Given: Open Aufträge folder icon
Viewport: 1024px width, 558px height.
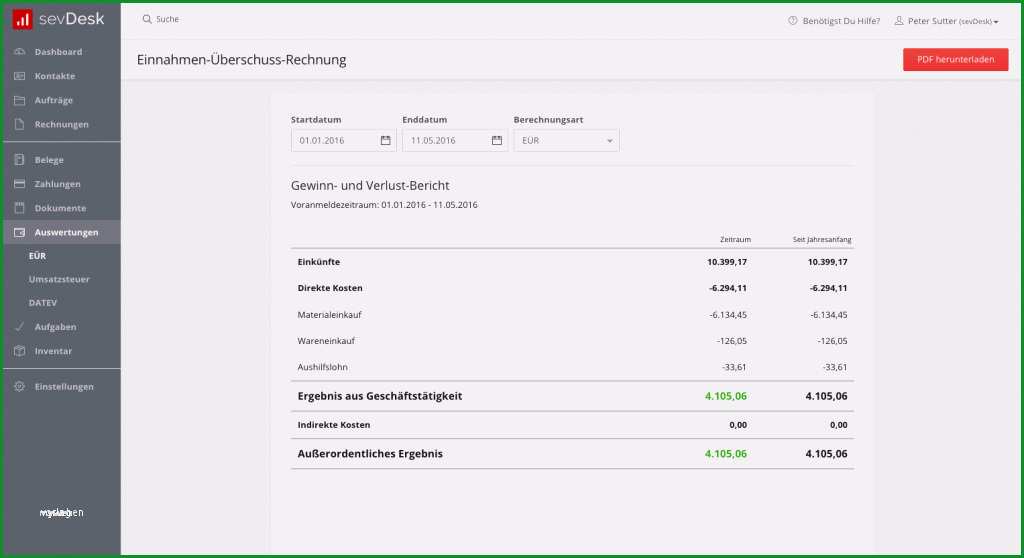Looking at the screenshot, I should tap(20, 100).
